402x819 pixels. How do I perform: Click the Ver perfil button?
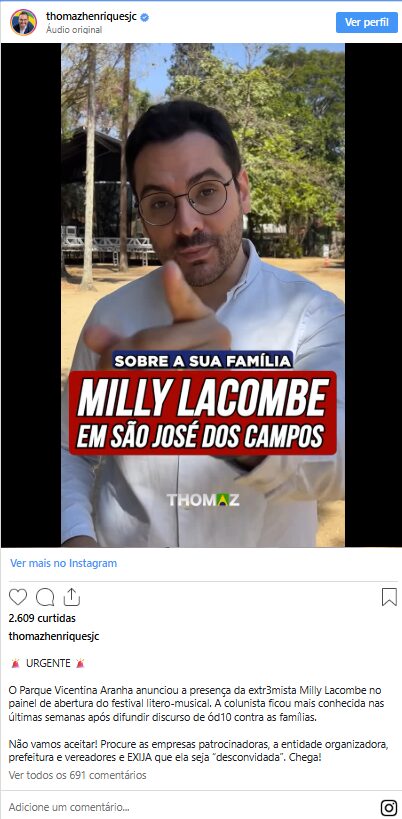coord(366,22)
